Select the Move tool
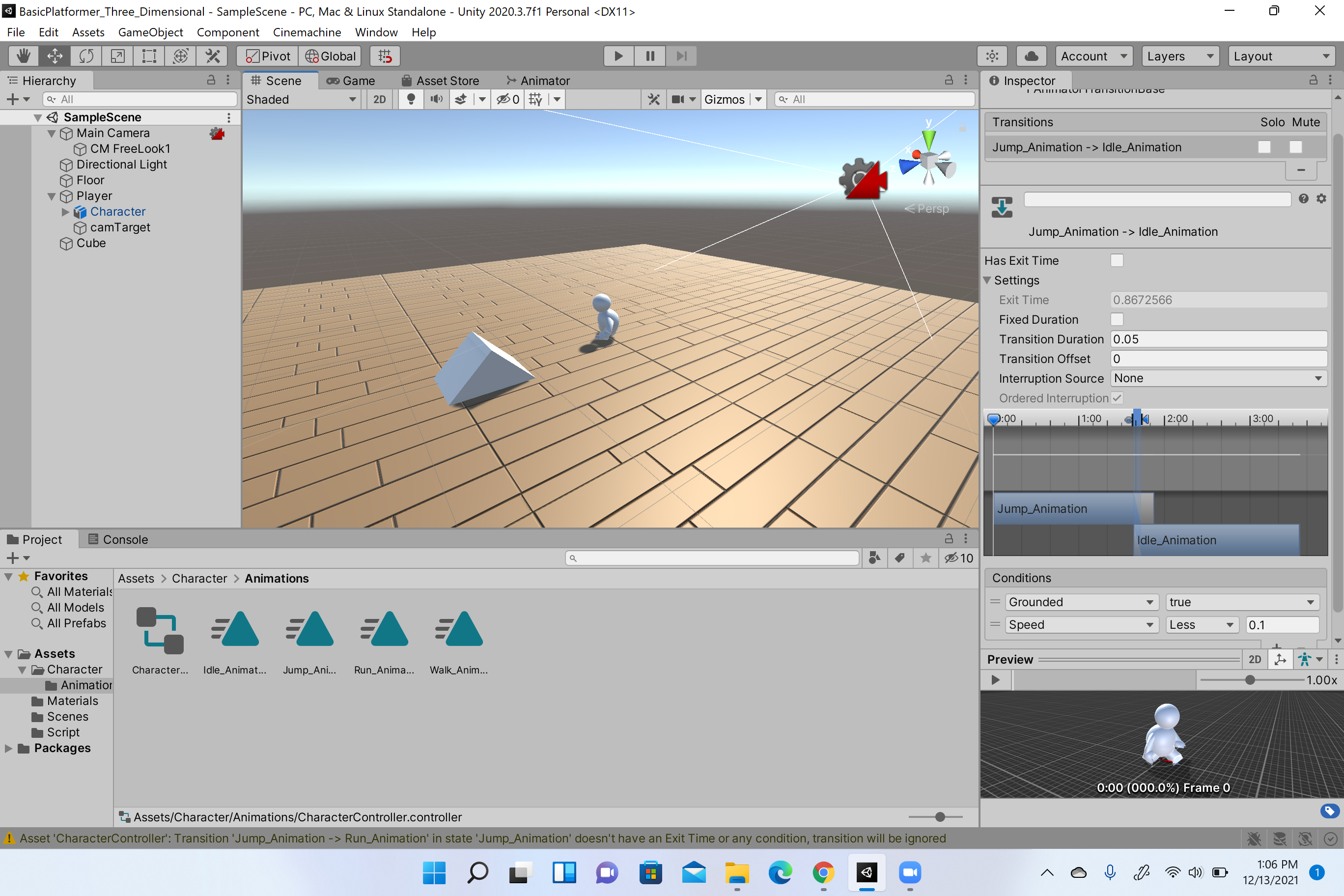 pyautogui.click(x=55, y=56)
